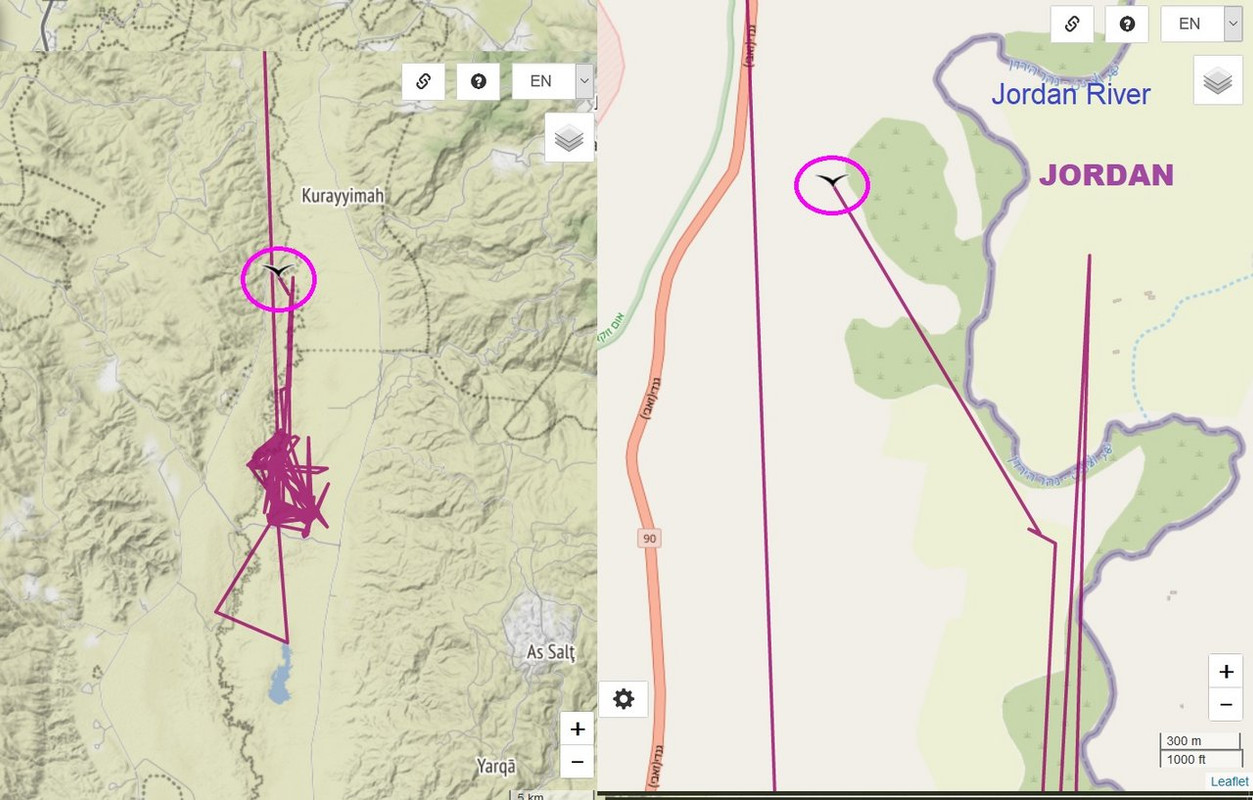The height and width of the screenshot is (800, 1253).
Task: Click the Kurayyimah place label
Action: pos(343,196)
